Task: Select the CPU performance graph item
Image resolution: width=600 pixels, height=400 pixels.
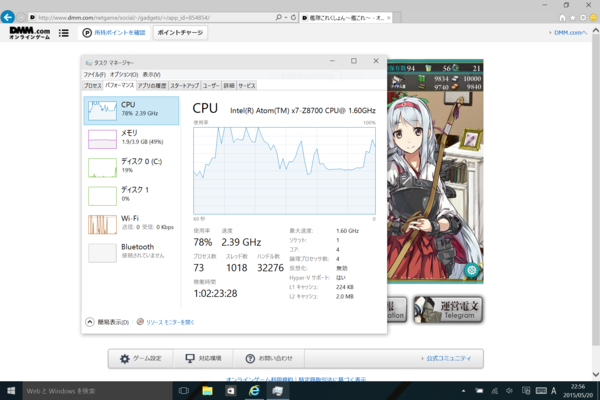Action: tap(131, 111)
